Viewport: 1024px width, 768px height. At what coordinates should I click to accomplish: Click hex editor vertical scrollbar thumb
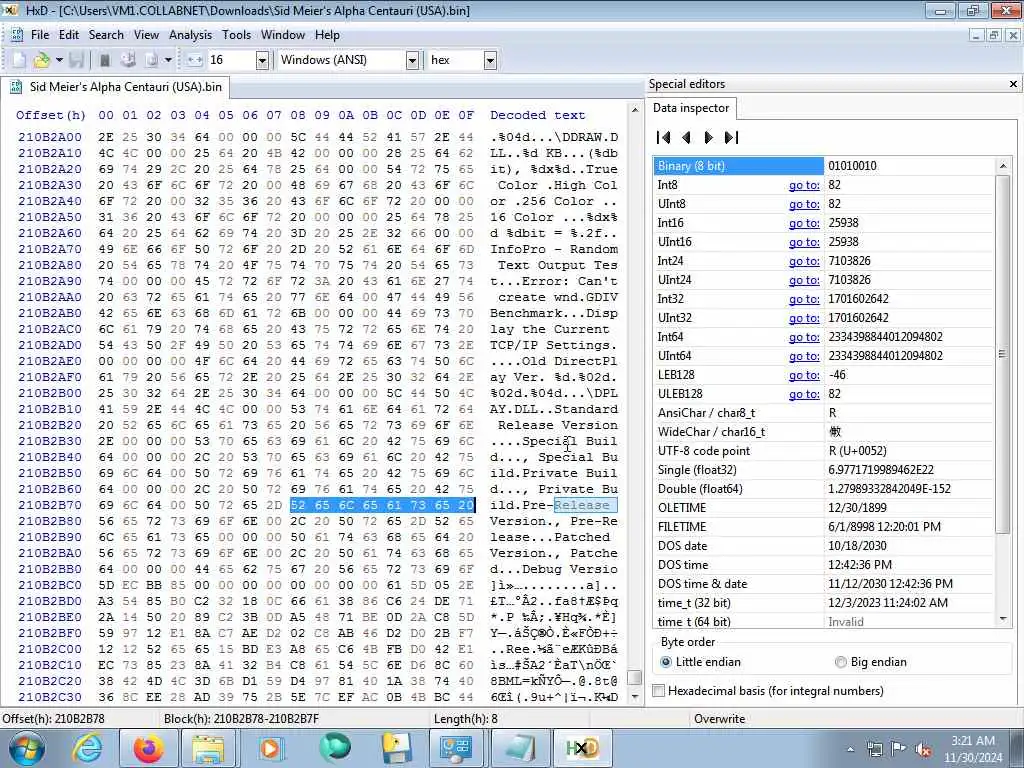[x=634, y=677]
